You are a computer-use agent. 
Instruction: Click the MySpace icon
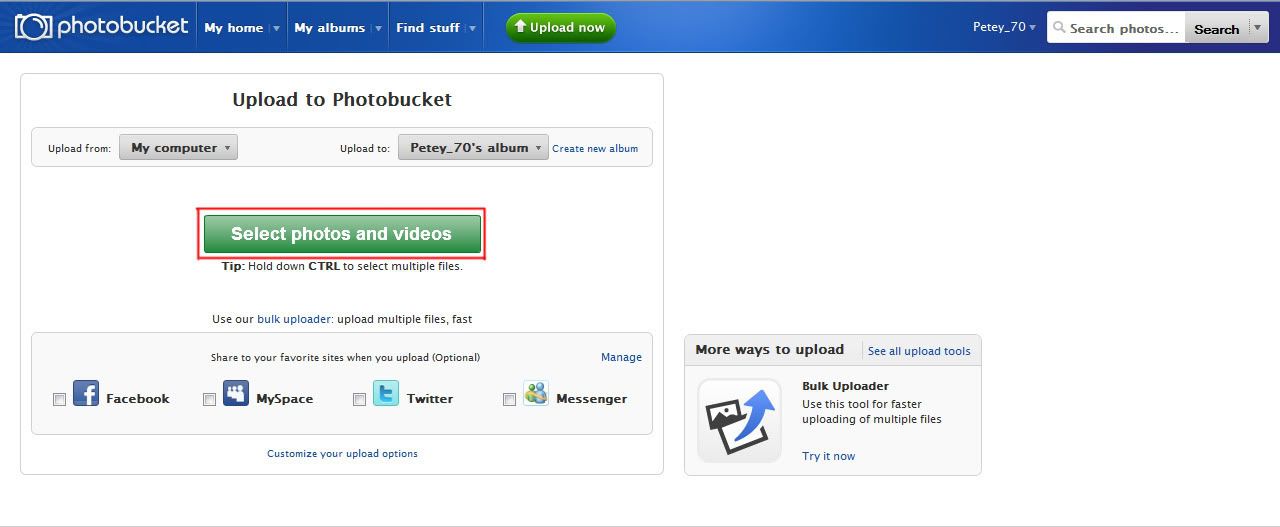[x=236, y=393]
